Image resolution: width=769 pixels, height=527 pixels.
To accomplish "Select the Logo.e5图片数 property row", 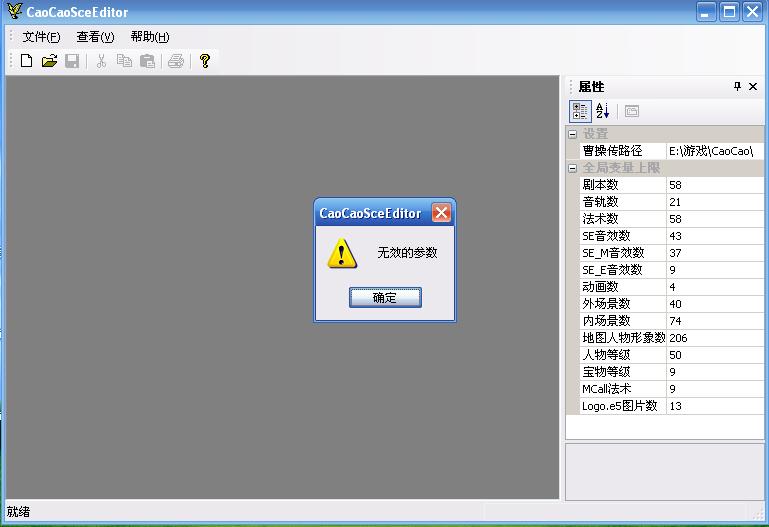I will 671,406.
